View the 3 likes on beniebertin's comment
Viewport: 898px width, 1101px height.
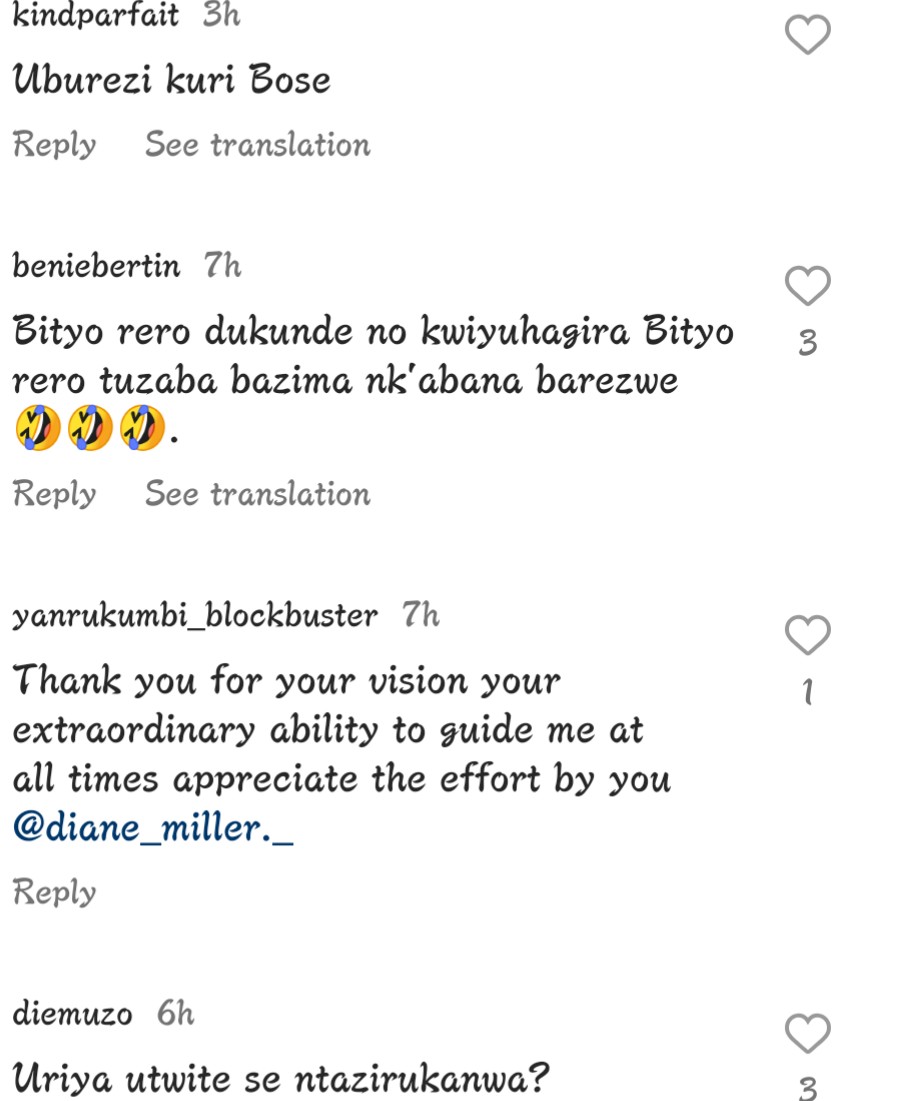pyautogui.click(x=808, y=343)
